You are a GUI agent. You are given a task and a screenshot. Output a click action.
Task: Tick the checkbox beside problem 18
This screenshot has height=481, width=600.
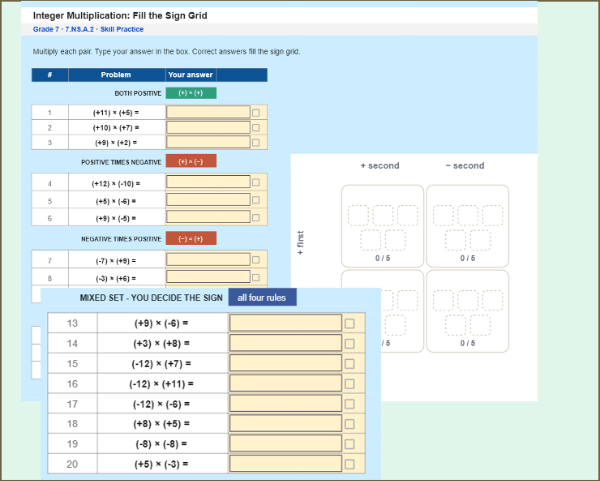click(x=349, y=424)
